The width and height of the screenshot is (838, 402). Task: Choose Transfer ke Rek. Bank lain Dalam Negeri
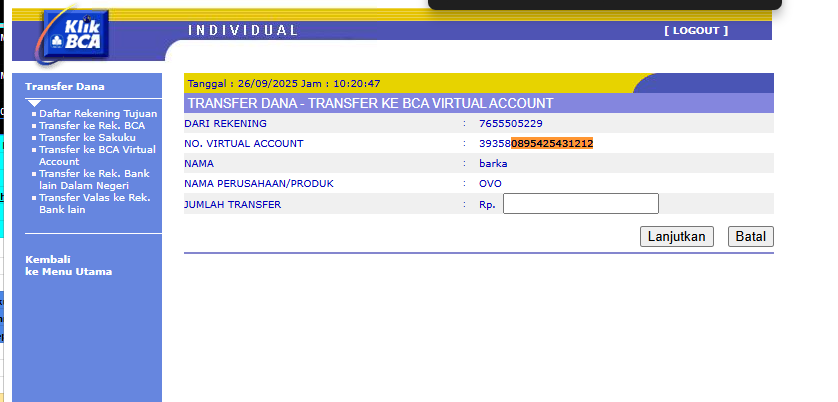click(94, 180)
